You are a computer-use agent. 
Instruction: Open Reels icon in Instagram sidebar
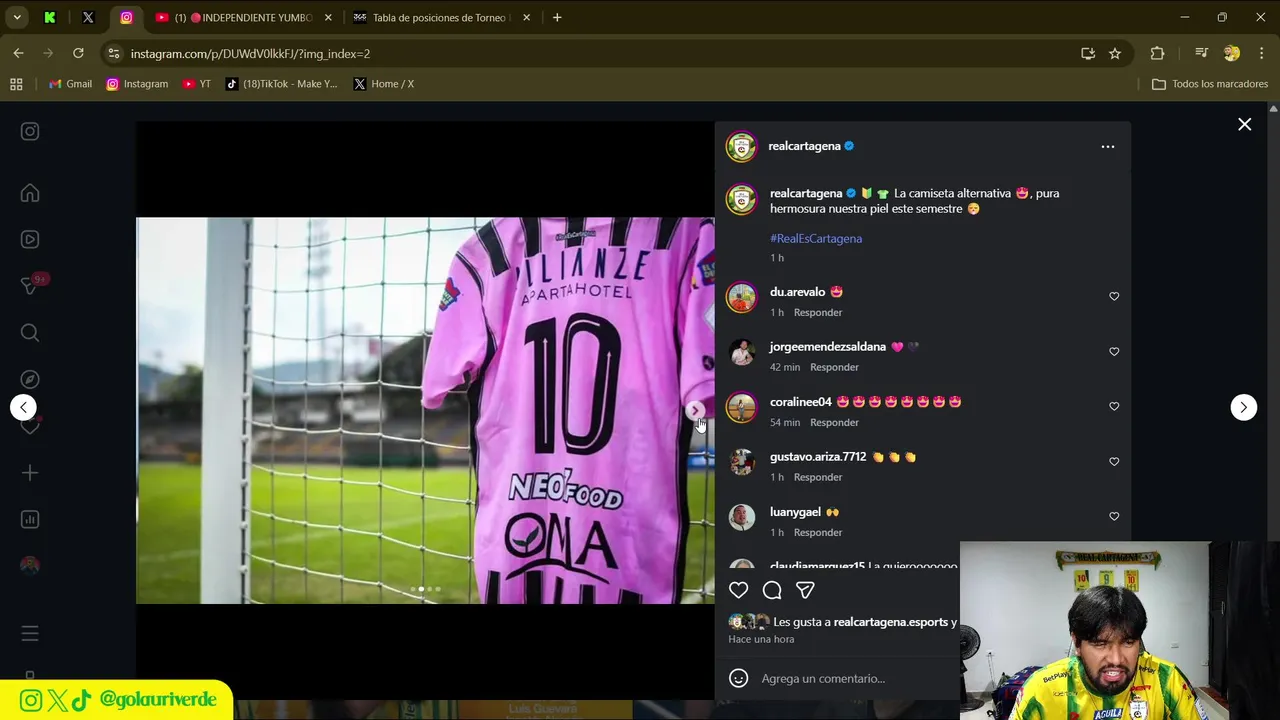[30, 239]
